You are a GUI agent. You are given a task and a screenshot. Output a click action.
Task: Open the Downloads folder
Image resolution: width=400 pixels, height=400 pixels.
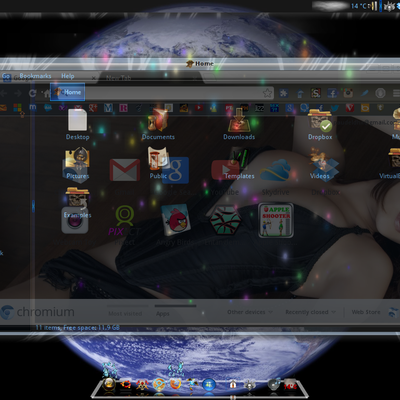click(x=239, y=124)
